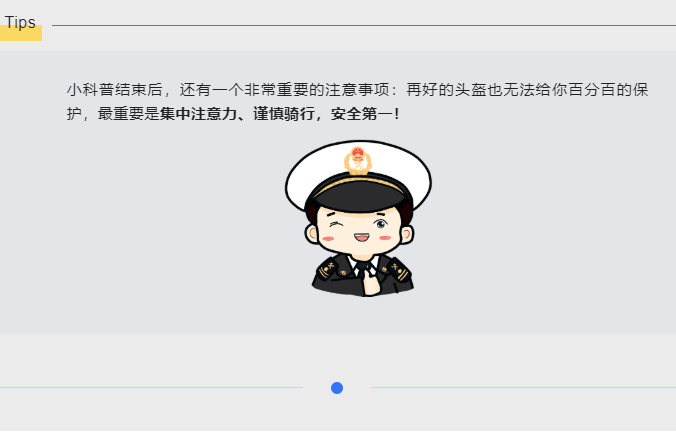Click the officer's open eye
This screenshot has height=432, width=676.
tap(381, 223)
